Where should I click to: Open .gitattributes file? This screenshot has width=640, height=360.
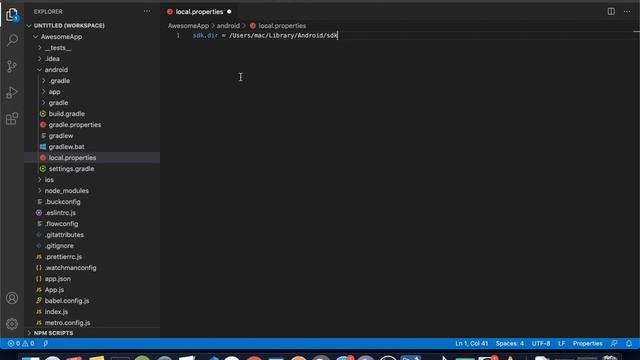click(x=64, y=235)
